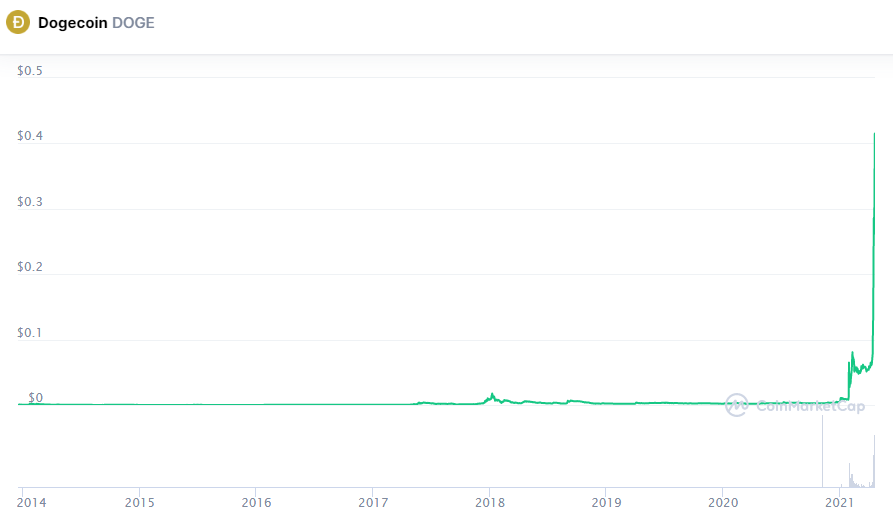Viewport: 893px width, 527px height.
Task: Click the $0.3 price axis label
Action: 31,202
